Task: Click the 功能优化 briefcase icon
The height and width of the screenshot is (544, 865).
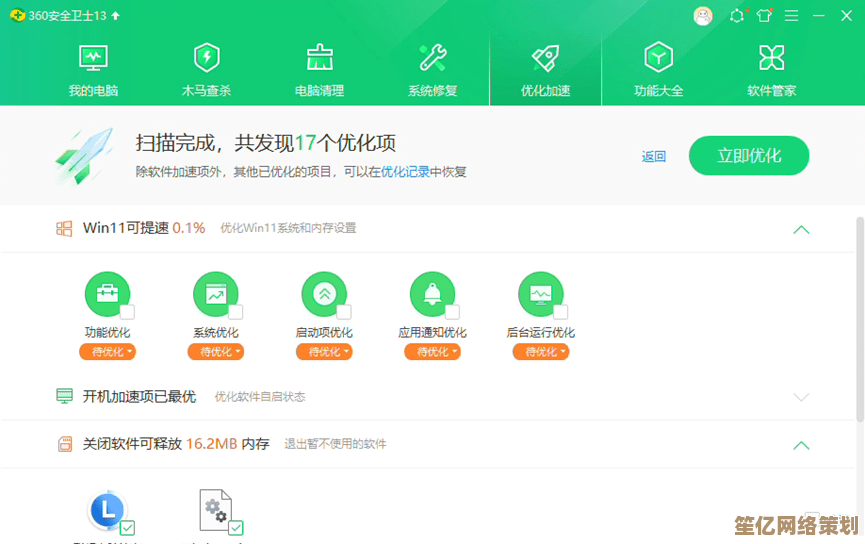Action: coord(107,294)
